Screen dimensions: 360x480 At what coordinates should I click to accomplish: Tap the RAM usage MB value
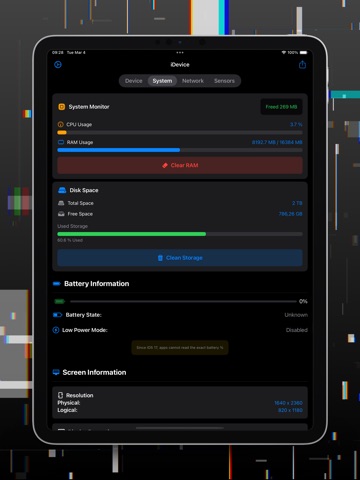(277, 142)
